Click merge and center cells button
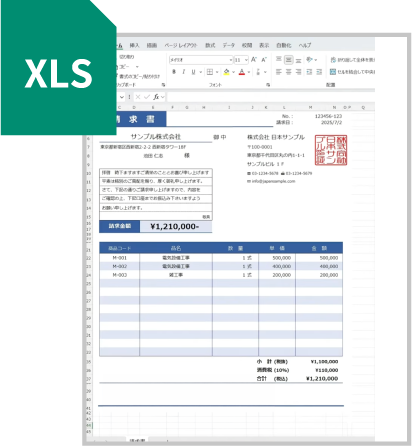The width and height of the screenshot is (412, 446). pyautogui.click(x=352, y=72)
